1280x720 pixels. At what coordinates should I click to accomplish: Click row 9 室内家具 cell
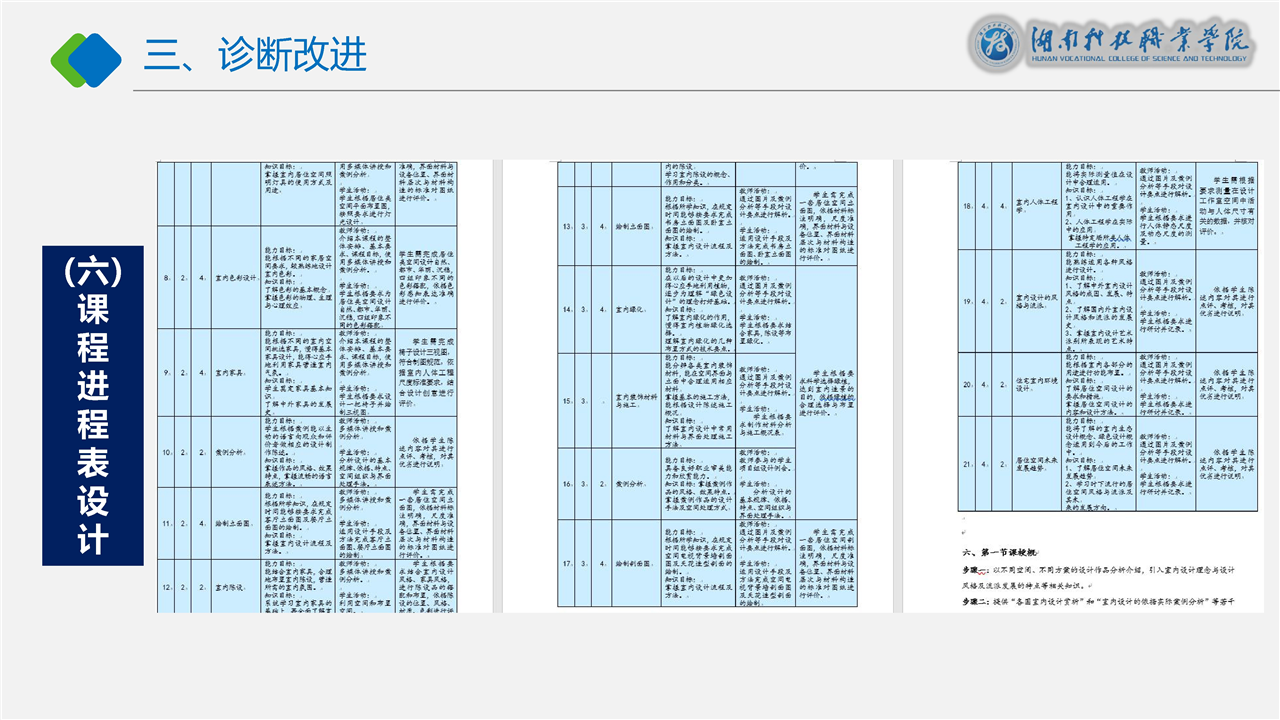pyautogui.click(x=234, y=372)
